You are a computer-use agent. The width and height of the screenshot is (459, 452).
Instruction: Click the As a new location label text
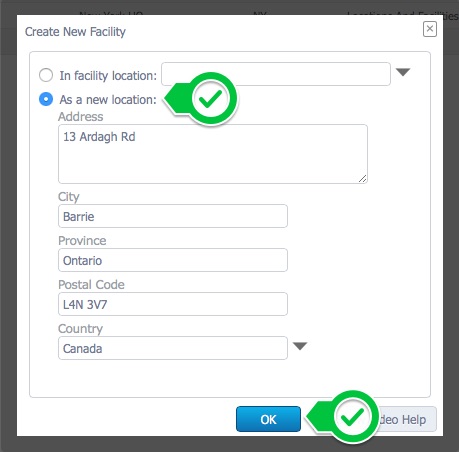coord(108,100)
